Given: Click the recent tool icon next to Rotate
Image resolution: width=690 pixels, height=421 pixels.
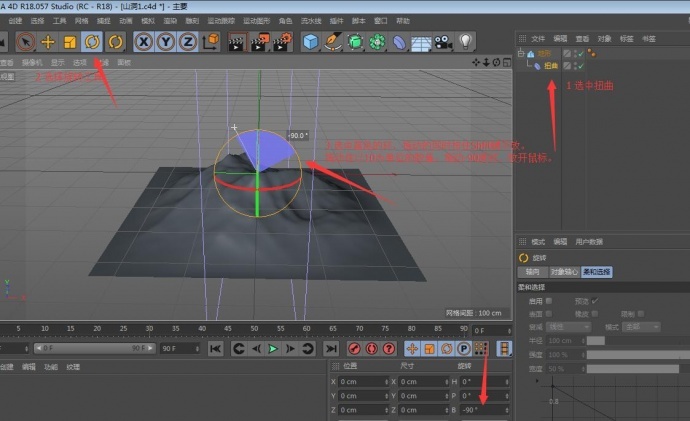Looking at the screenshot, I should pyautogui.click(x=115, y=42).
